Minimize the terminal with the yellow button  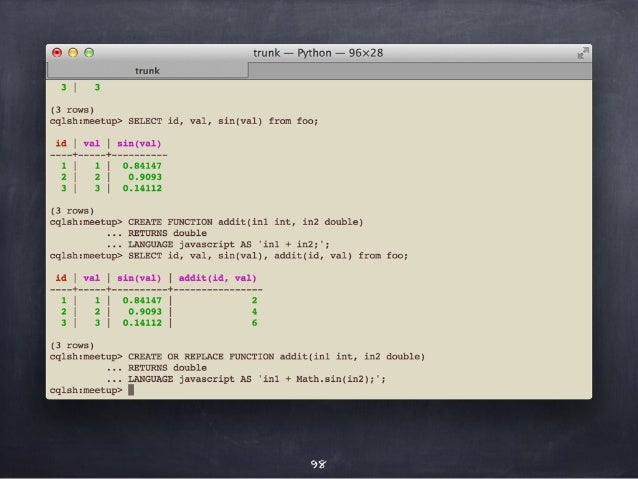(73, 52)
